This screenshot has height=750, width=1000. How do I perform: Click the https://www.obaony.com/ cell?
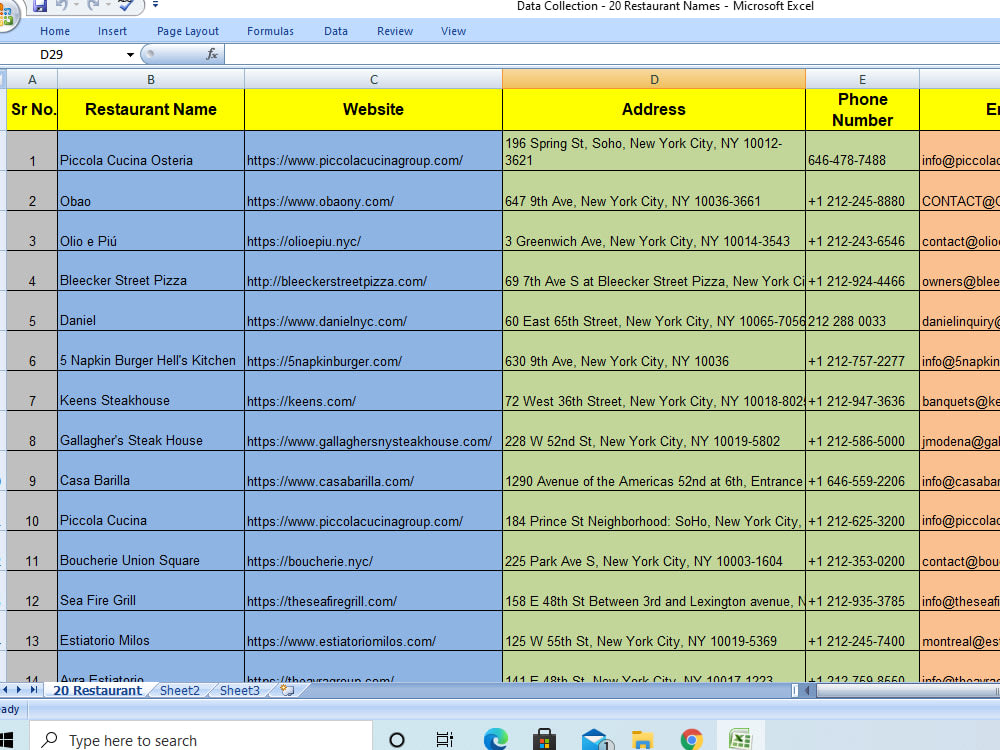coord(374,191)
